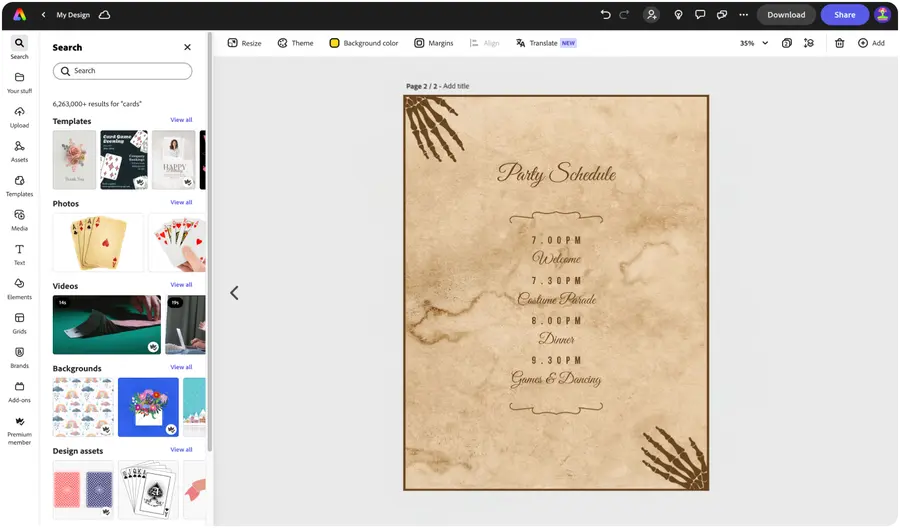The image size is (900, 528).
Task: Open the Margins toolbar option
Action: pyautogui.click(x=434, y=43)
